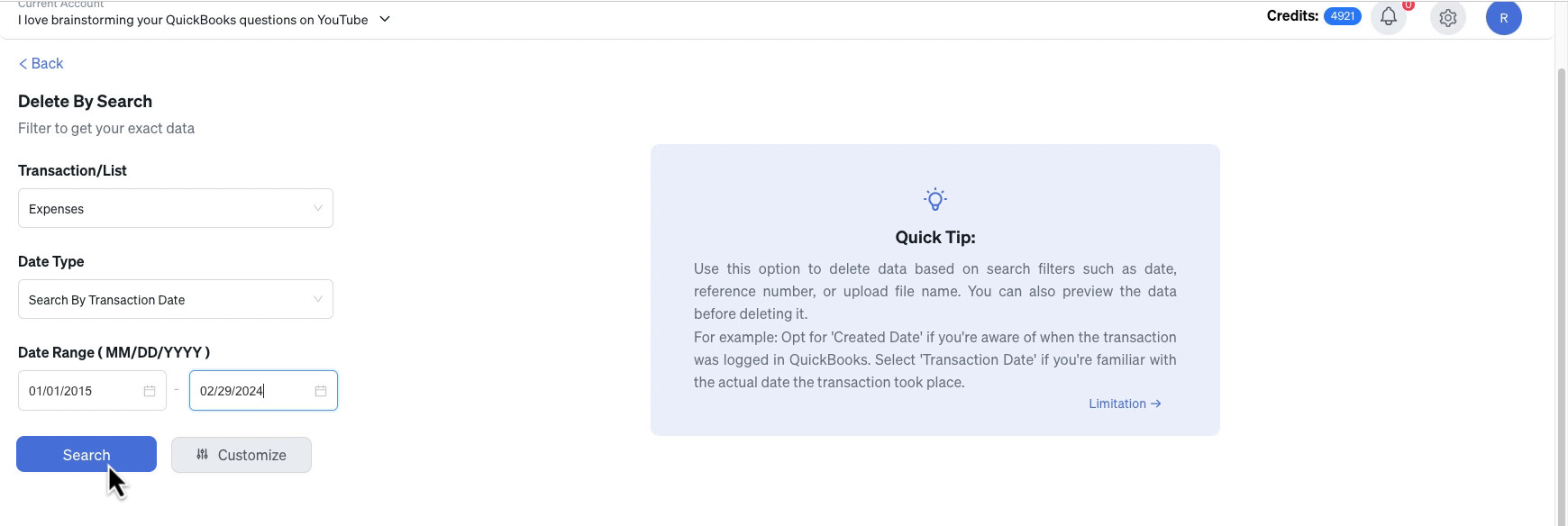Open the settings gear icon
The image size is (1568, 526).
1448,17
